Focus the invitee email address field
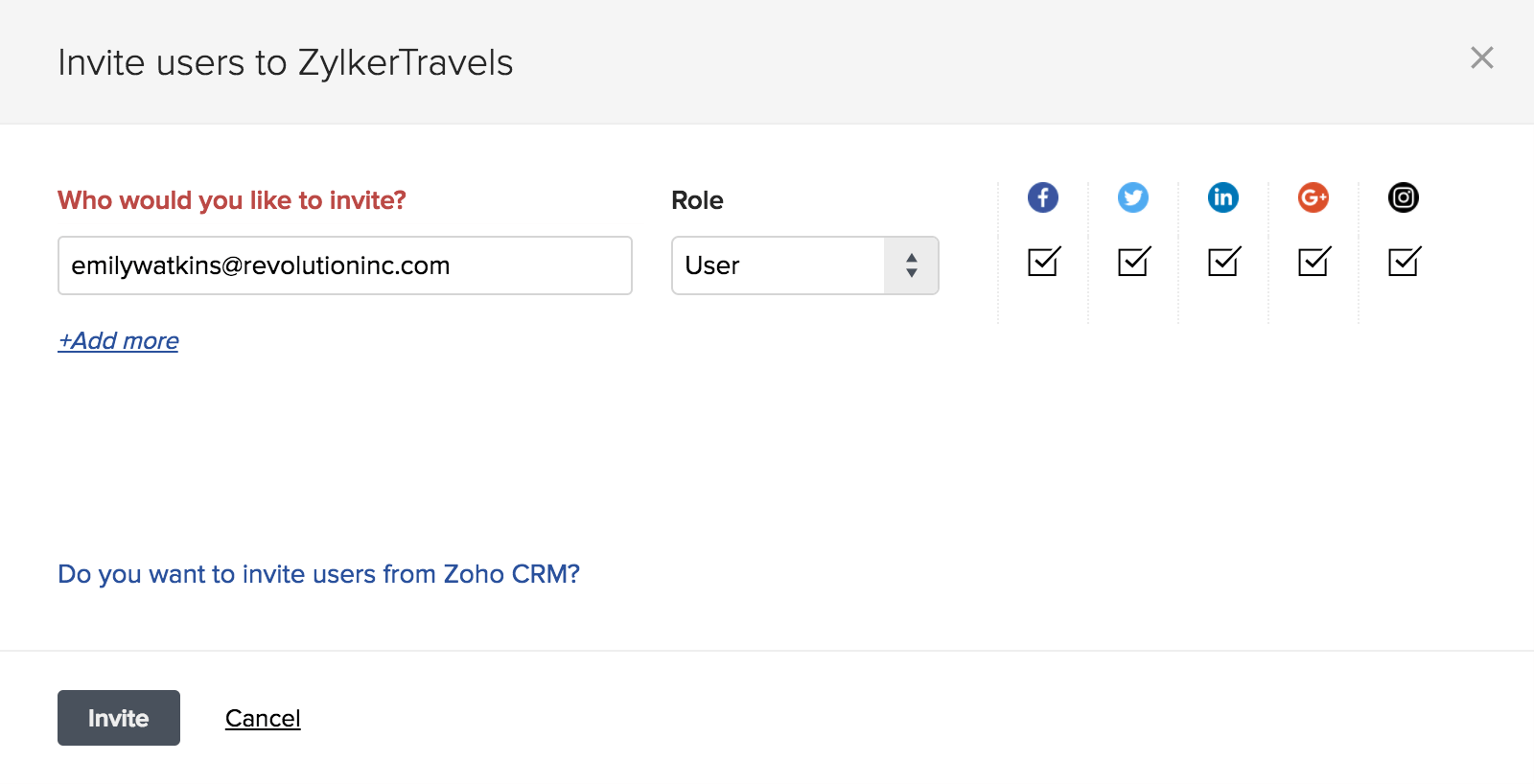 345,265
